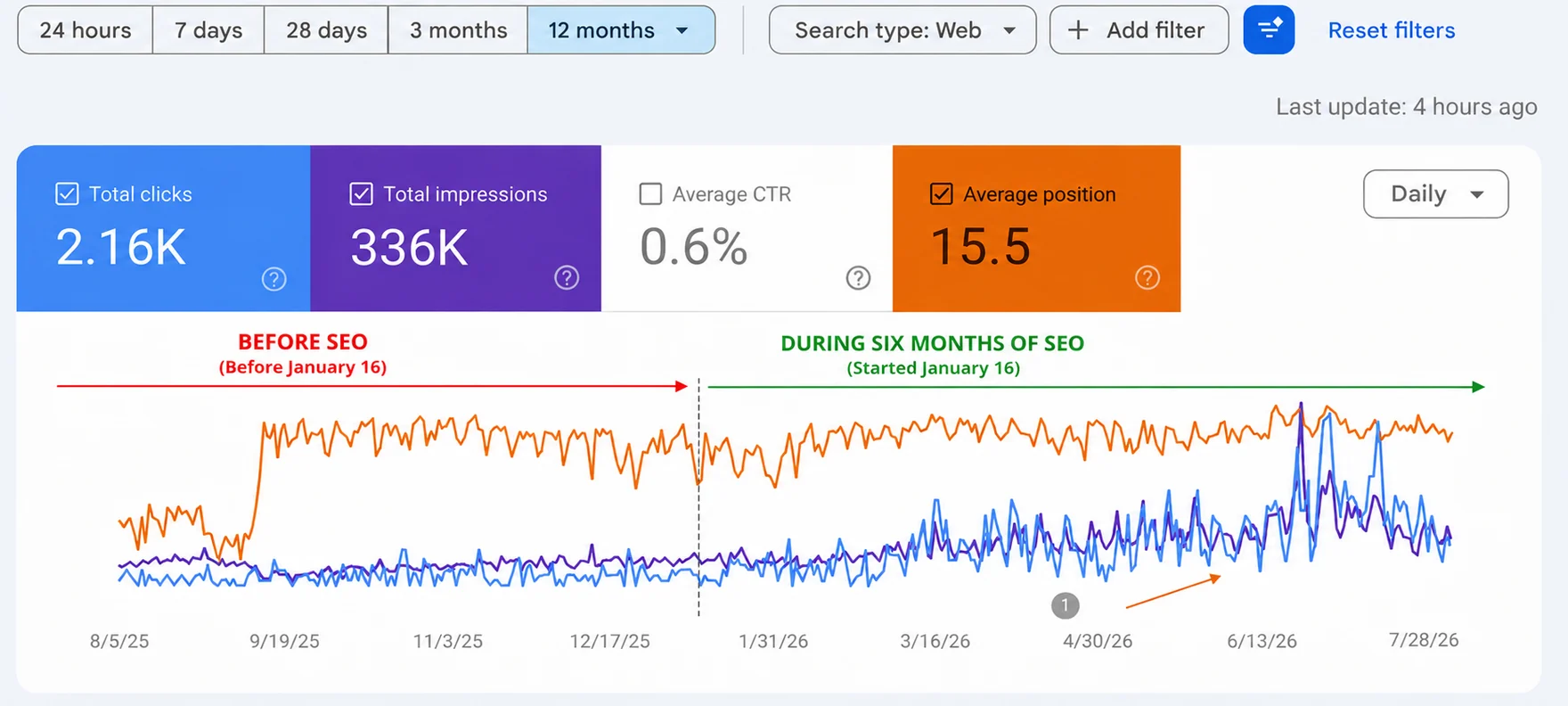Click the 0.6% average CTR value
The image size is (1568, 706).
[693, 247]
